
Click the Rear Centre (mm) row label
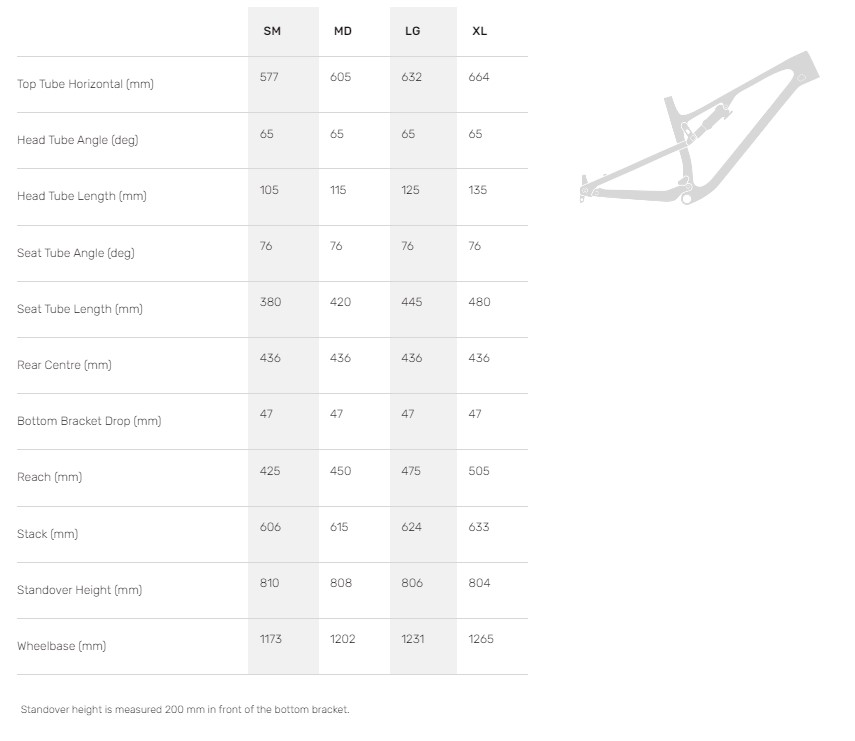coord(64,365)
